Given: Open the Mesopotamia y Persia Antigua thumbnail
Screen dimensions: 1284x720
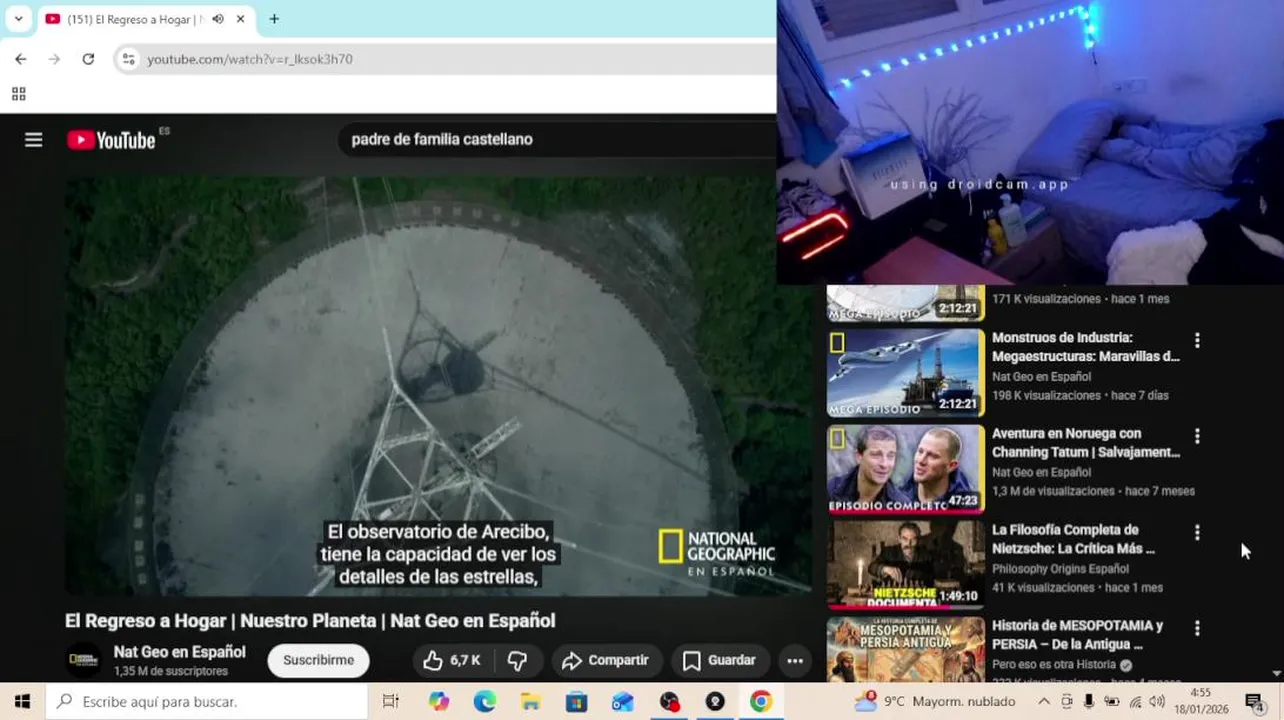Looking at the screenshot, I should [905, 649].
